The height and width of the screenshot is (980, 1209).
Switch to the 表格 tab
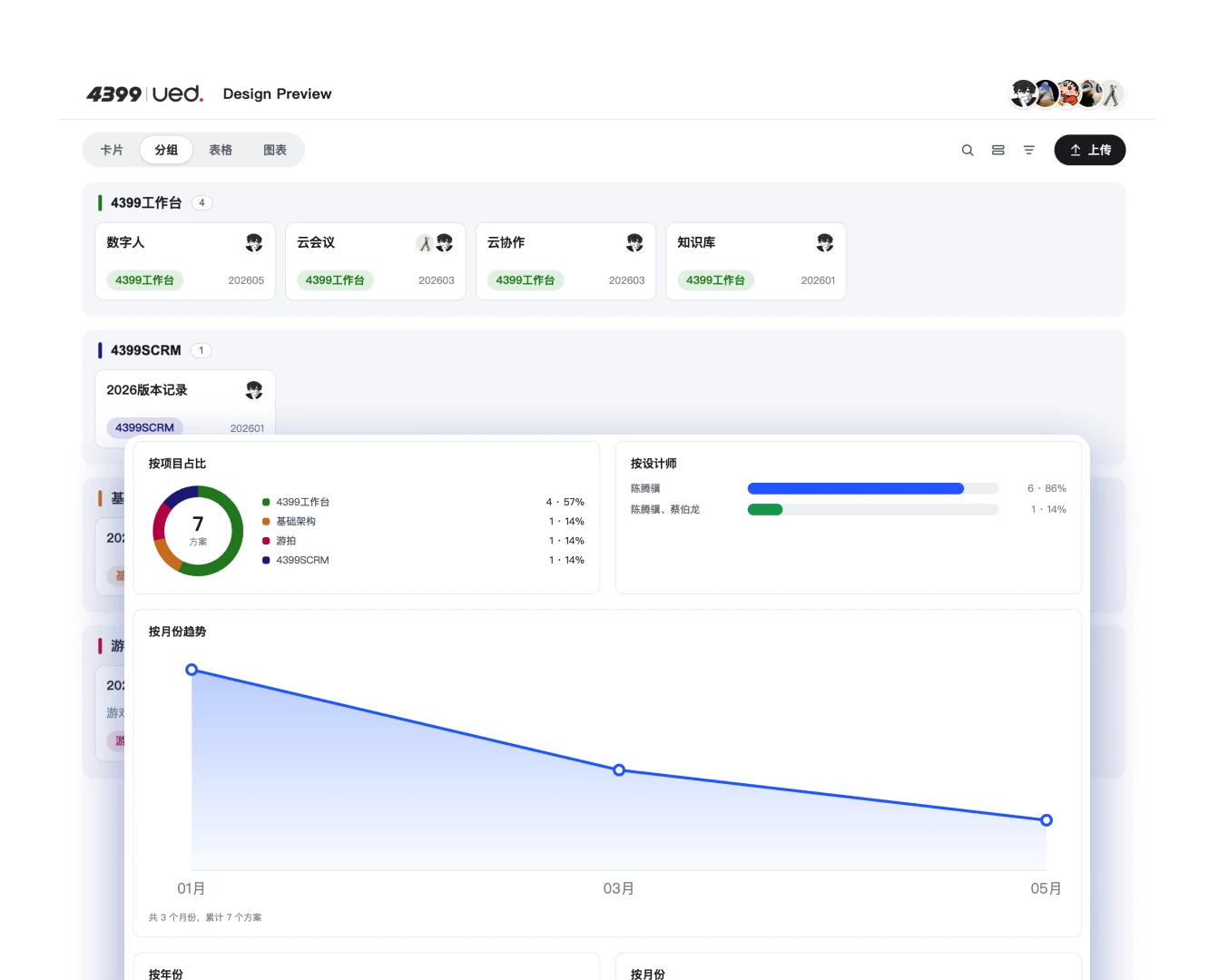(x=221, y=151)
